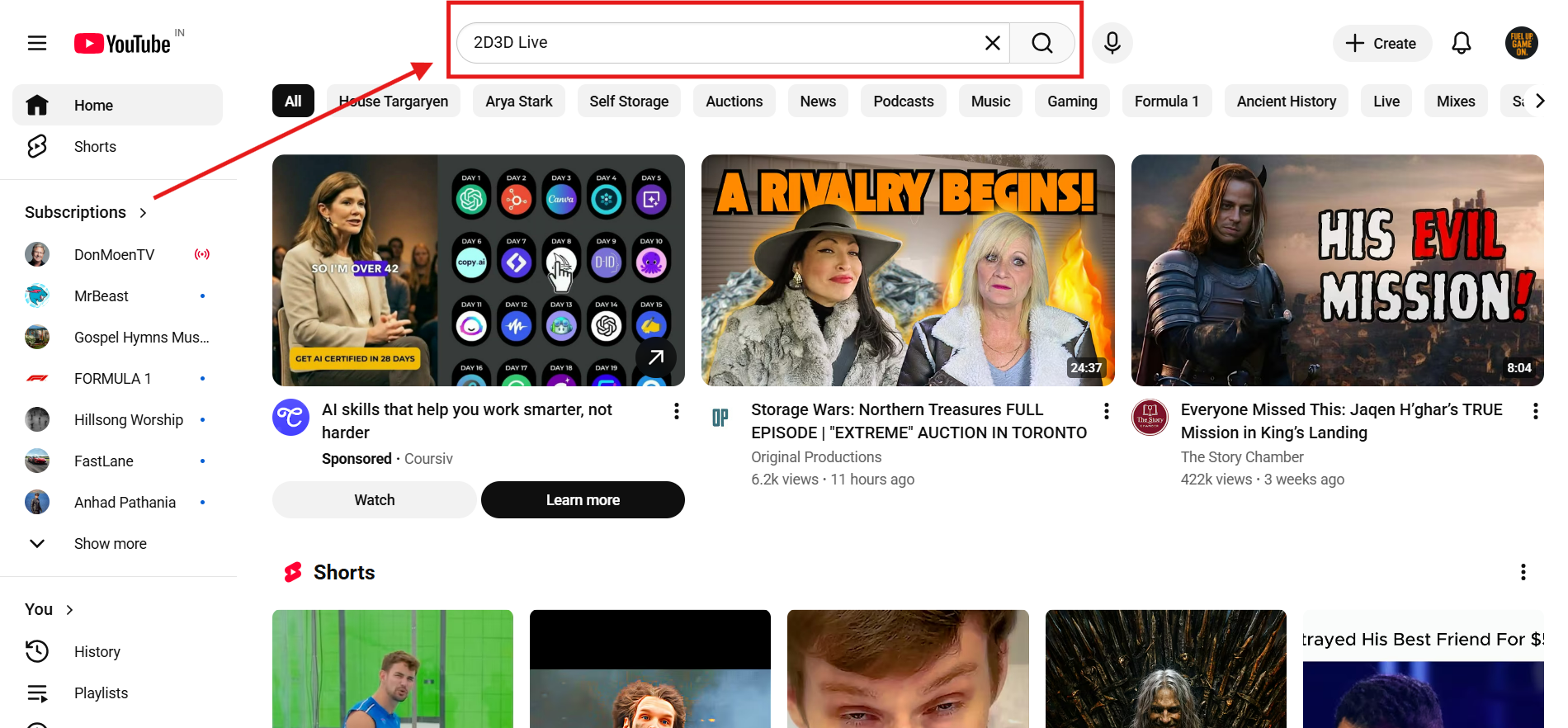
Task: Select the Arya Stark chip
Action: pyautogui.click(x=519, y=101)
